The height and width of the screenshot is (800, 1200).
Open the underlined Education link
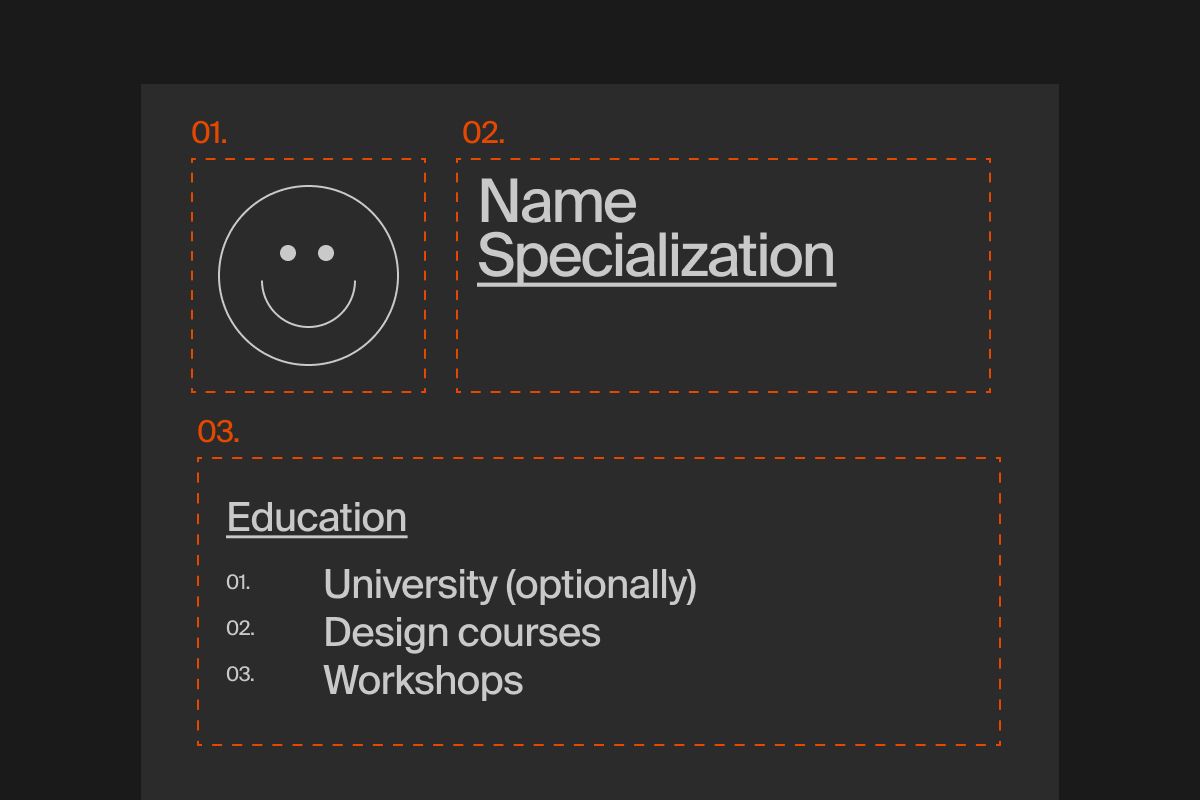tap(316, 518)
